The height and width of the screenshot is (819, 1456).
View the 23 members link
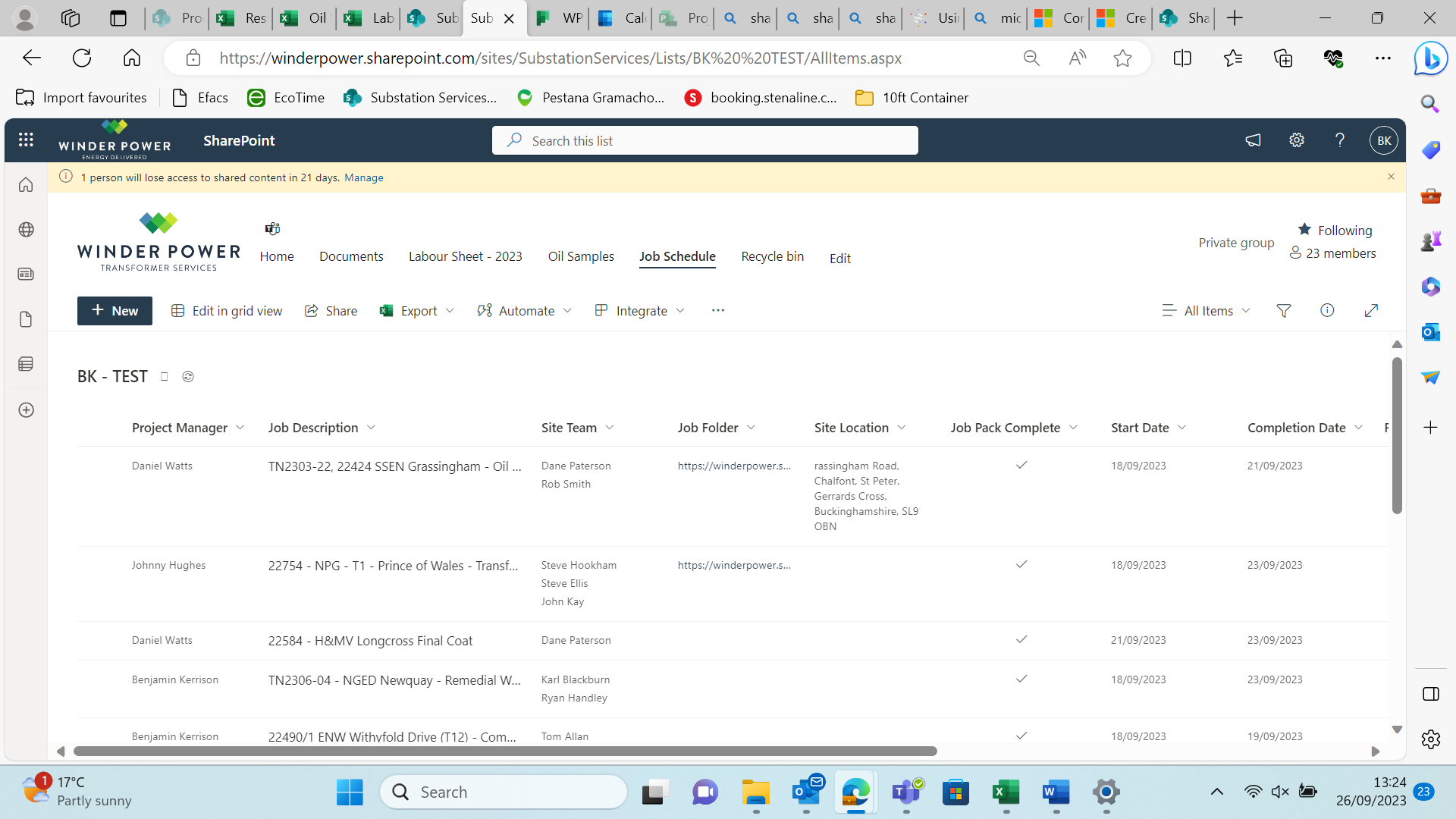[1333, 253]
